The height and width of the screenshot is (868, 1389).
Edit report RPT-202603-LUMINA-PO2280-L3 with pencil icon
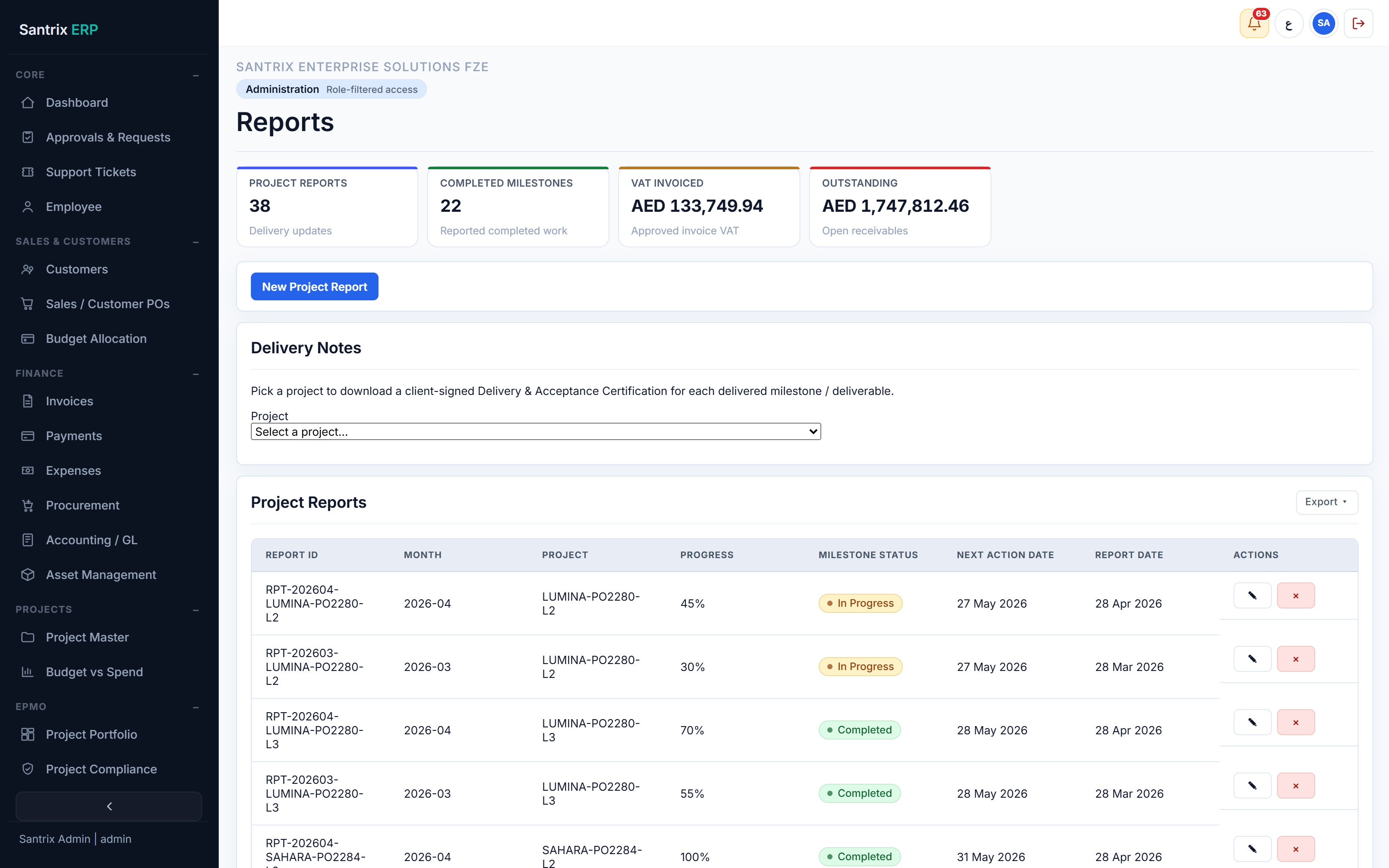[1252, 786]
